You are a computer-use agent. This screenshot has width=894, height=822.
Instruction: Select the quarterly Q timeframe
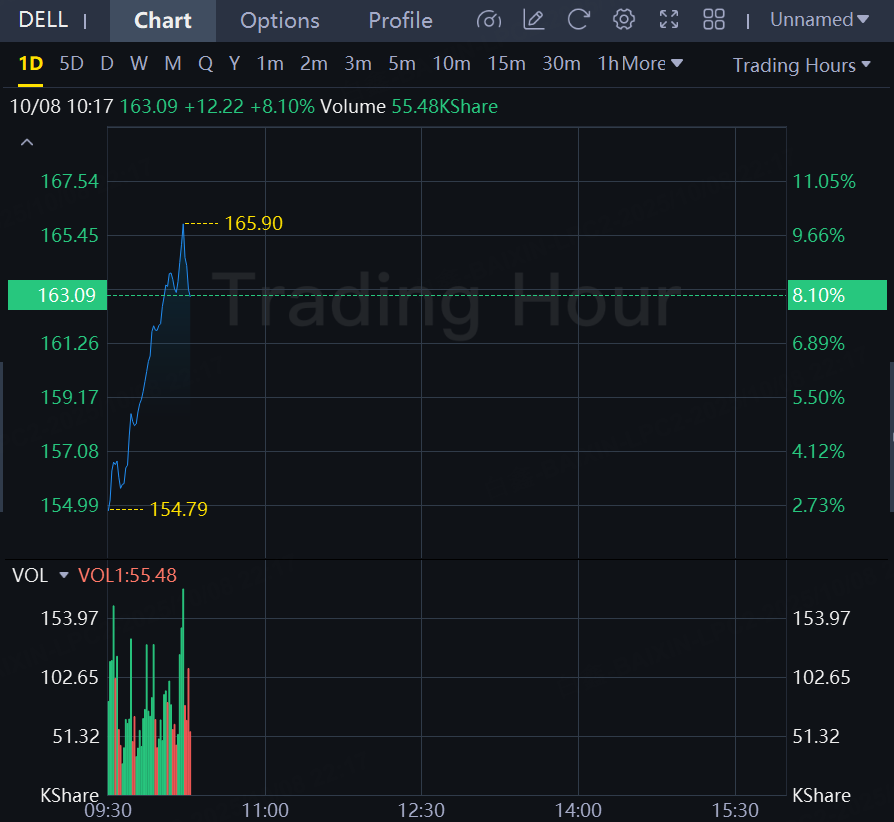(205, 63)
